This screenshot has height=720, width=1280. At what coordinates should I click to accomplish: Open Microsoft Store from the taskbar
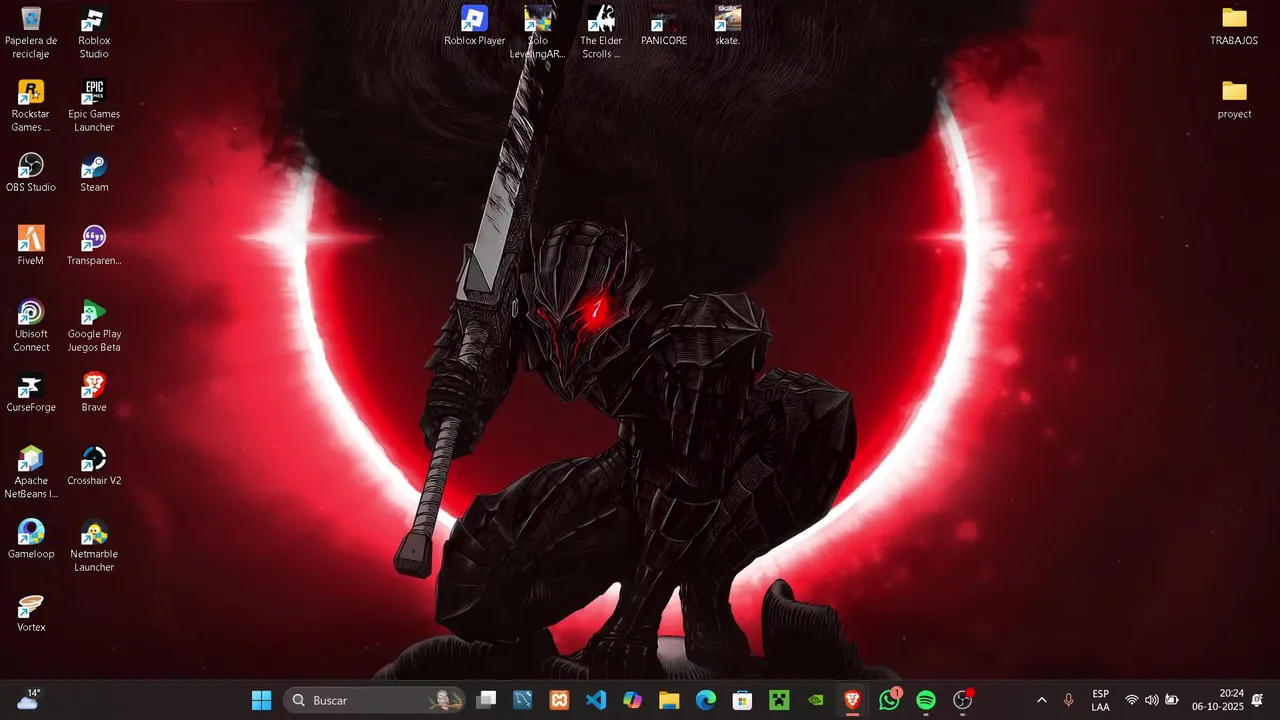click(743, 700)
